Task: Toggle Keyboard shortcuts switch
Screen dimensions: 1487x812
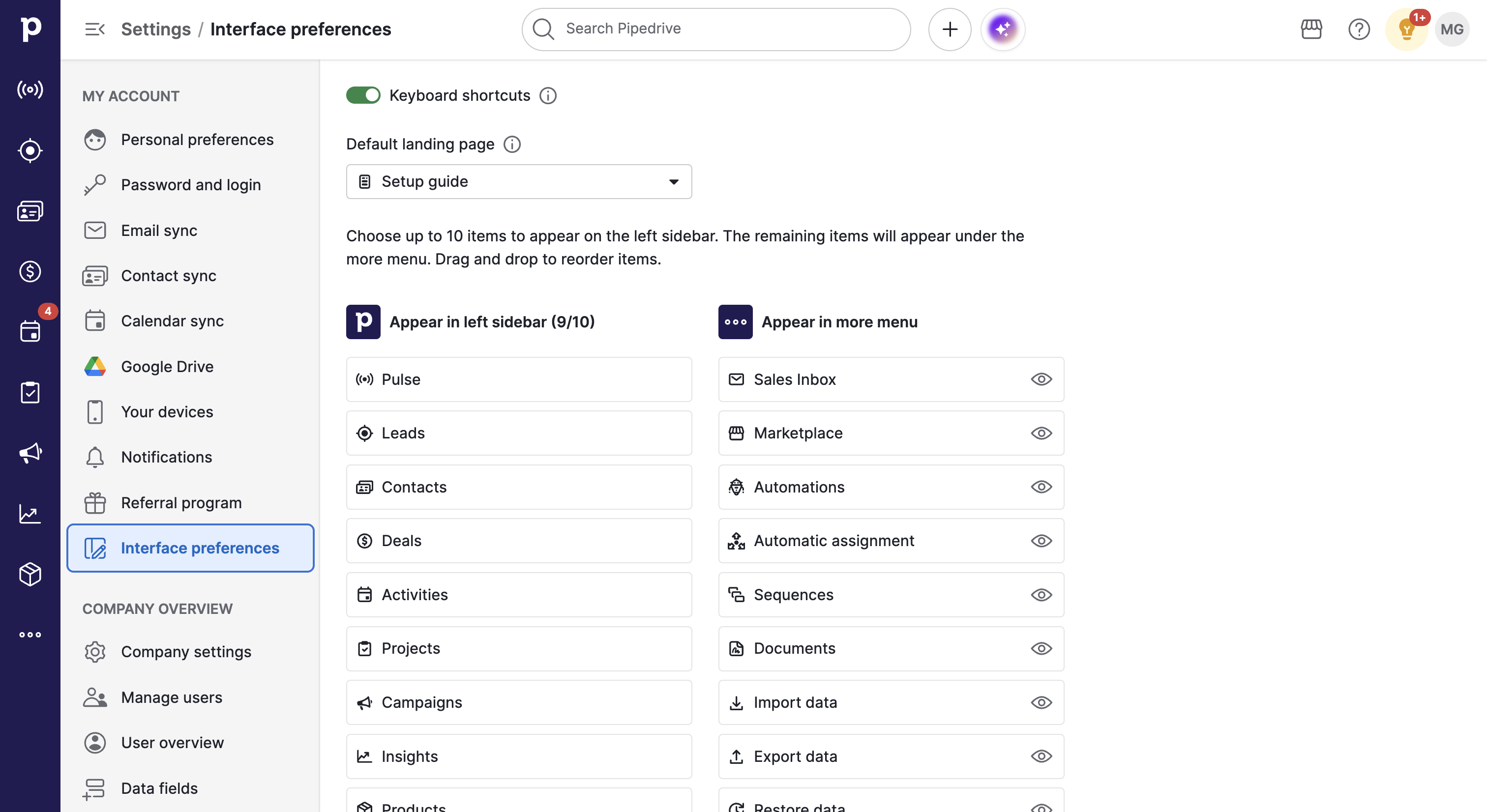Action: [363, 95]
